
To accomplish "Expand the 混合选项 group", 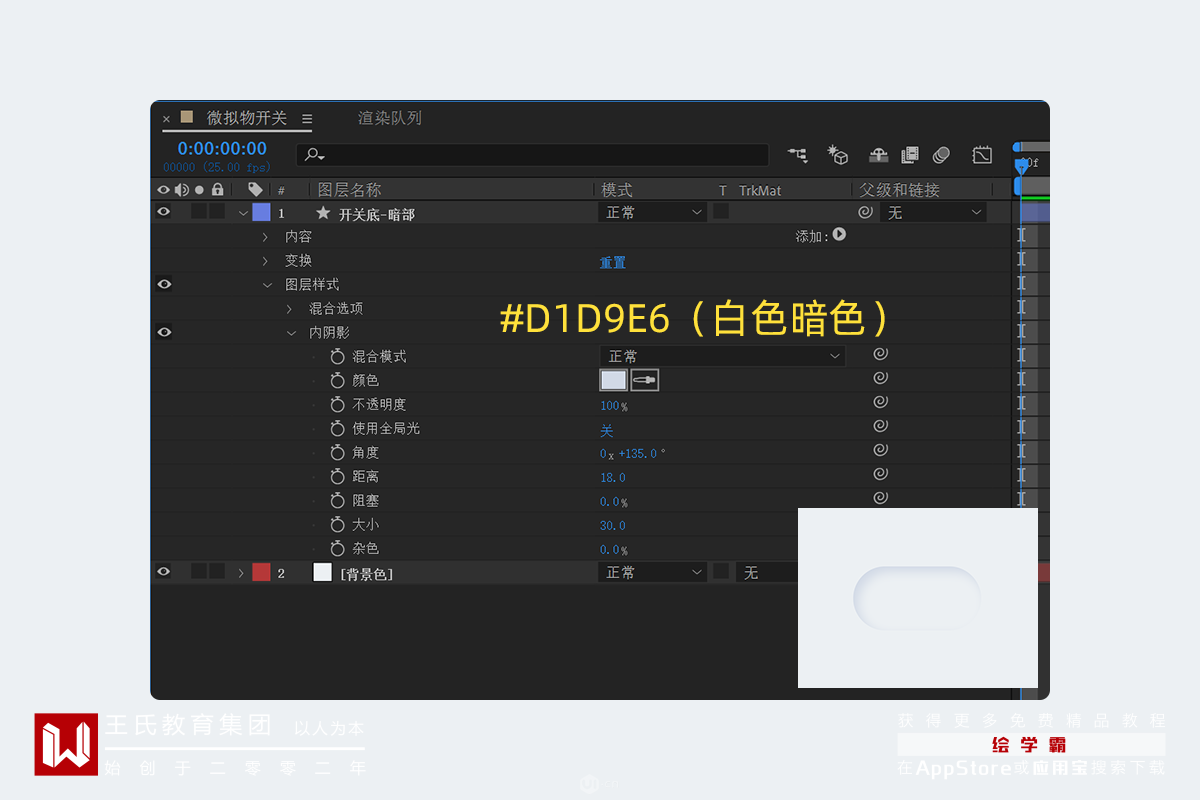I will point(289,309).
